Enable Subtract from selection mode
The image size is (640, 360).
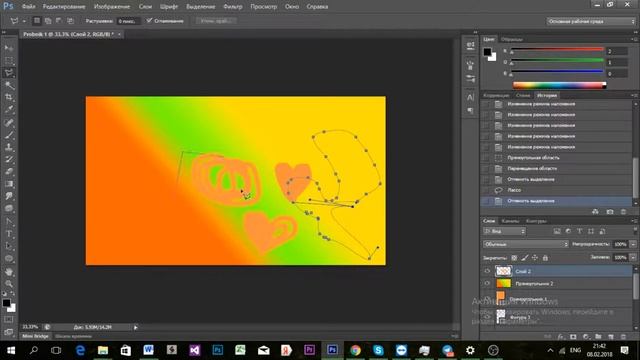(59, 20)
